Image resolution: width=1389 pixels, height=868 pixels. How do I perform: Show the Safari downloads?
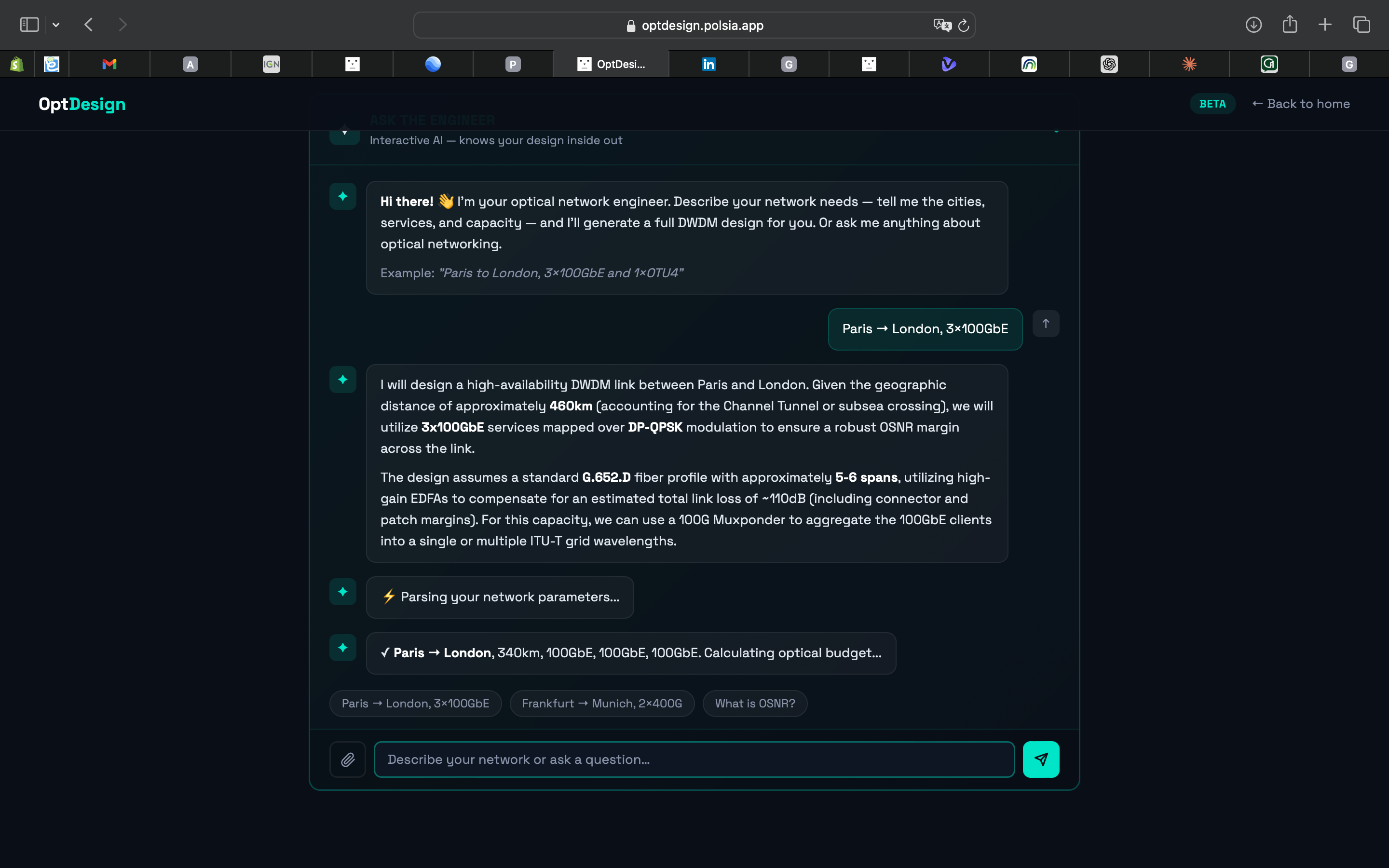[1253, 25]
